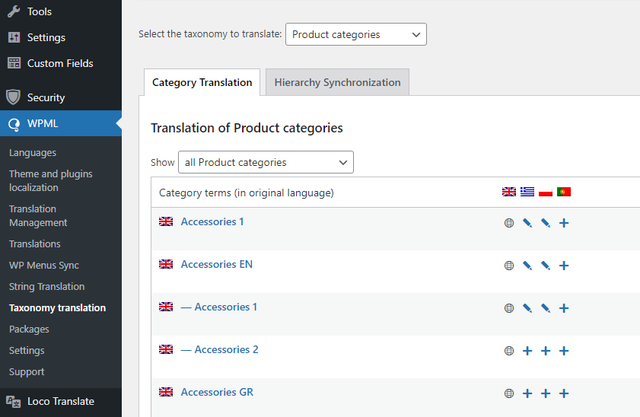
Task: Add Greek translation for — Accessories 2
Action: pos(527,351)
